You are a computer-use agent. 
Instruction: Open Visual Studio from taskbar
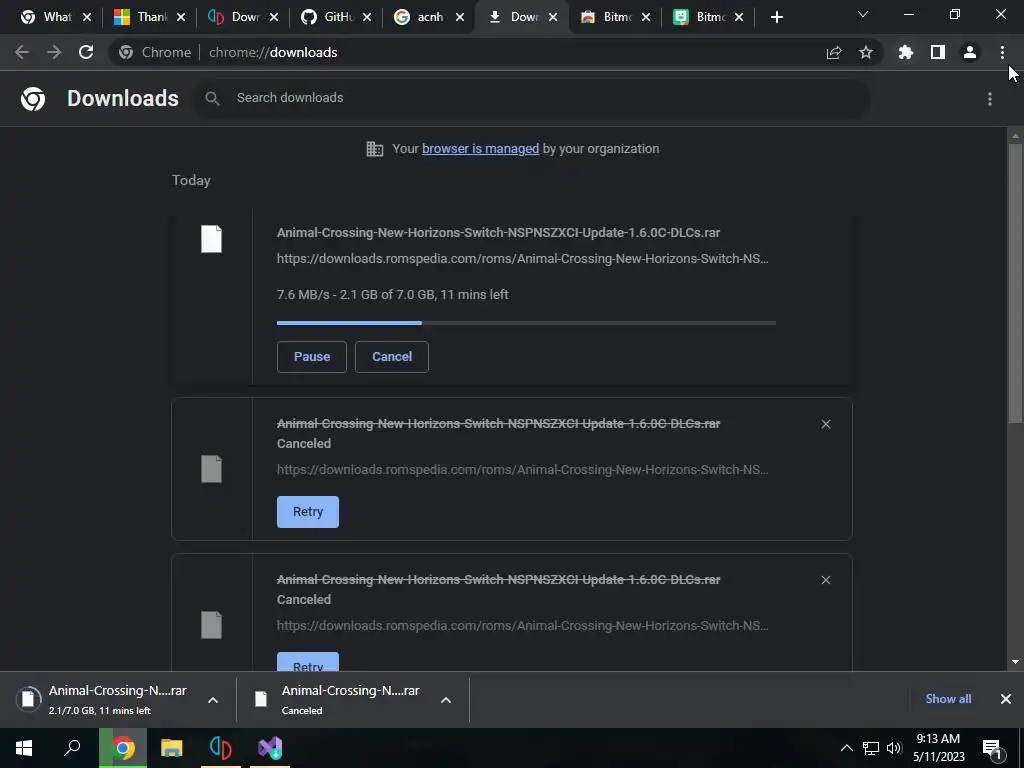(x=270, y=748)
